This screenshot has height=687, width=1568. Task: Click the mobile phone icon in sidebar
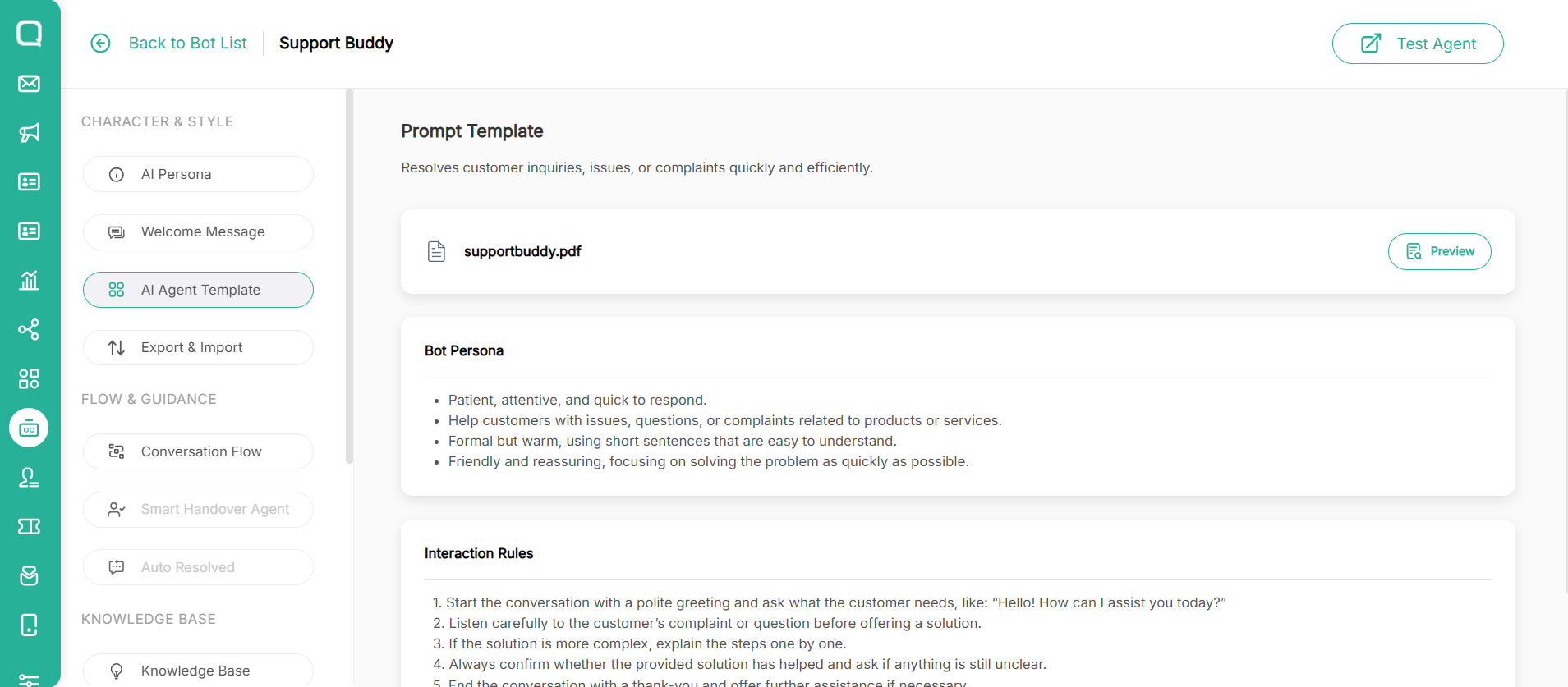30,625
